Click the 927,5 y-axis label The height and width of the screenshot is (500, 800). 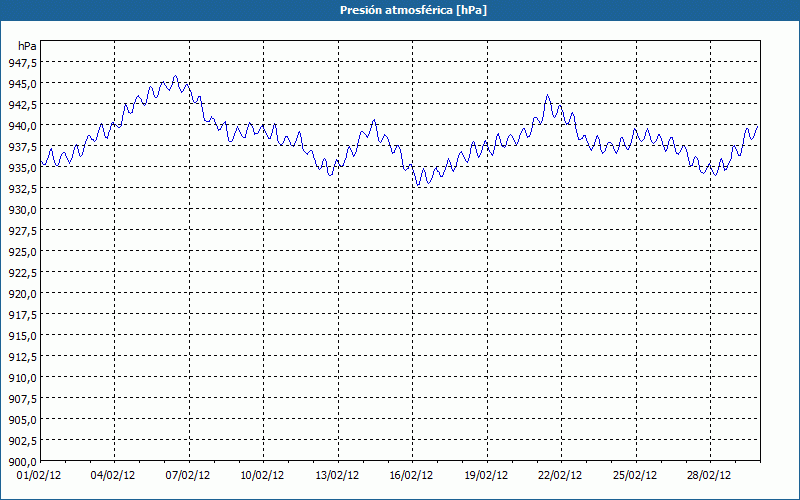pos(22,231)
